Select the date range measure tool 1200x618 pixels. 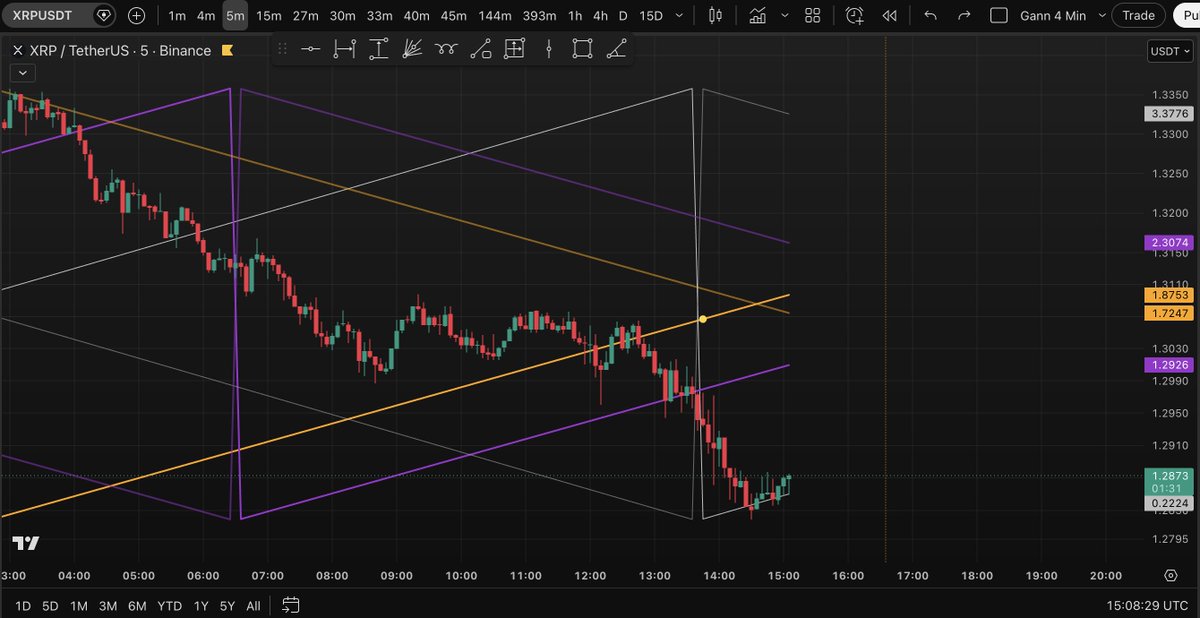345,49
